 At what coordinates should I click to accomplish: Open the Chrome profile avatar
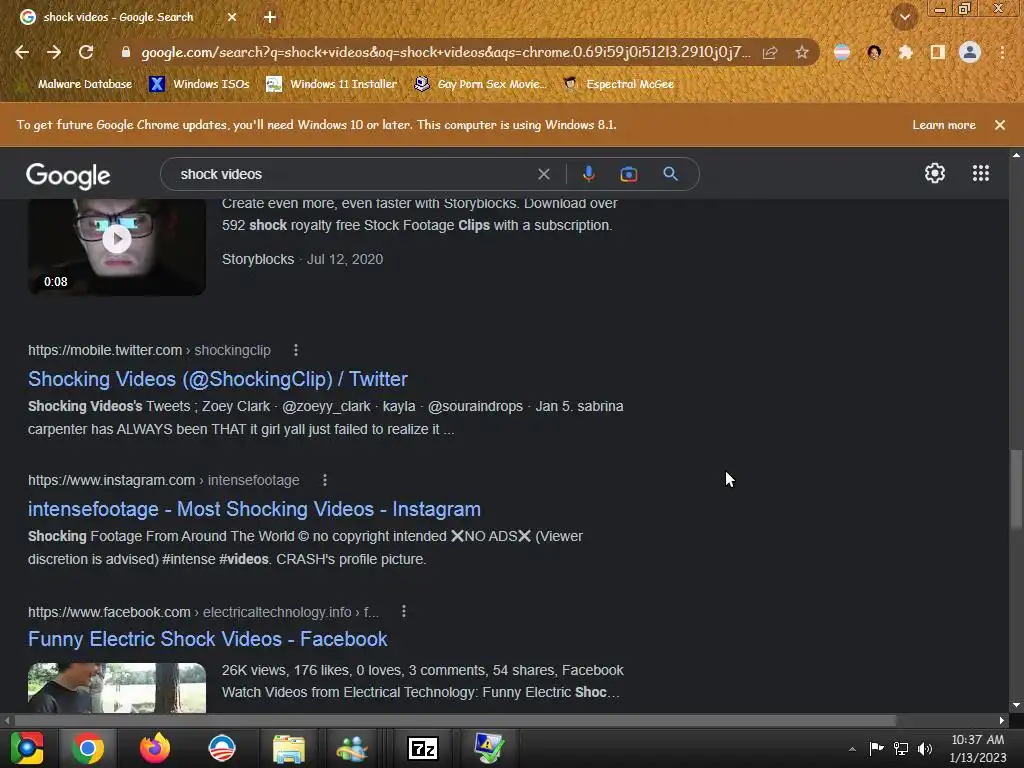(x=970, y=52)
